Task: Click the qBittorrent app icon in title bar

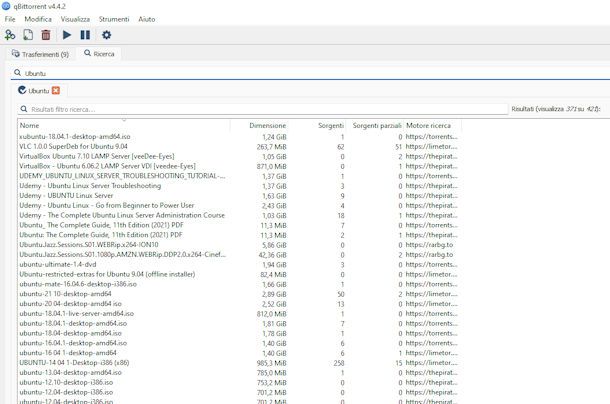Action: pos(6,6)
